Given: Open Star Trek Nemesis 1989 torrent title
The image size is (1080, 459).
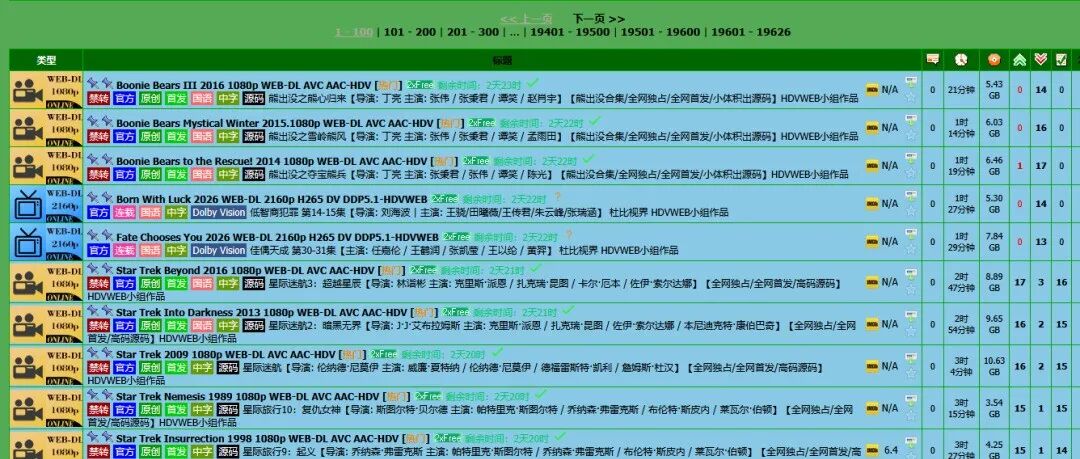Looking at the screenshot, I should coord(248,396).
